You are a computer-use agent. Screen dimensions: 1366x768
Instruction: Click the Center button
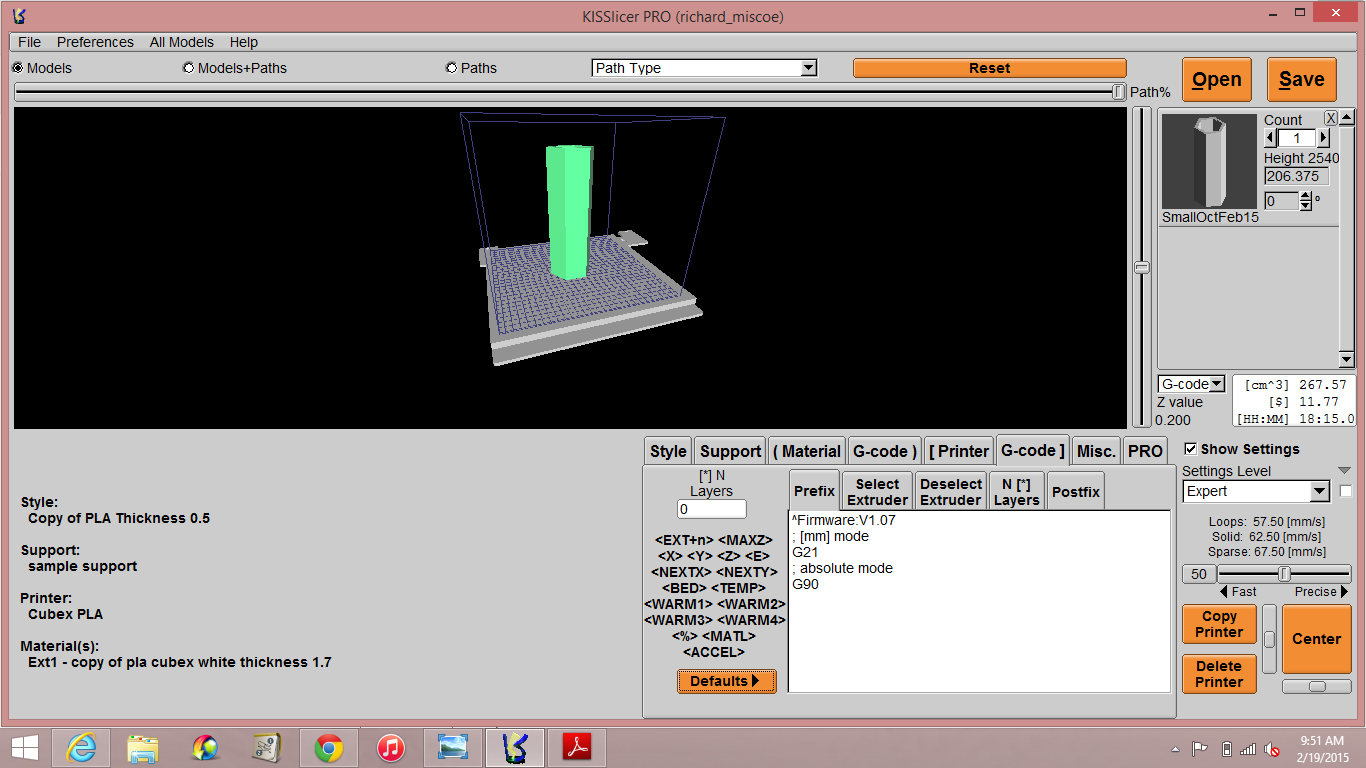1317,639
